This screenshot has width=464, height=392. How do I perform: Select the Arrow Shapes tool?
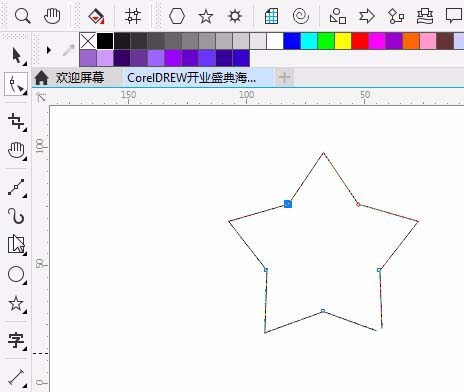coord(367,16)
